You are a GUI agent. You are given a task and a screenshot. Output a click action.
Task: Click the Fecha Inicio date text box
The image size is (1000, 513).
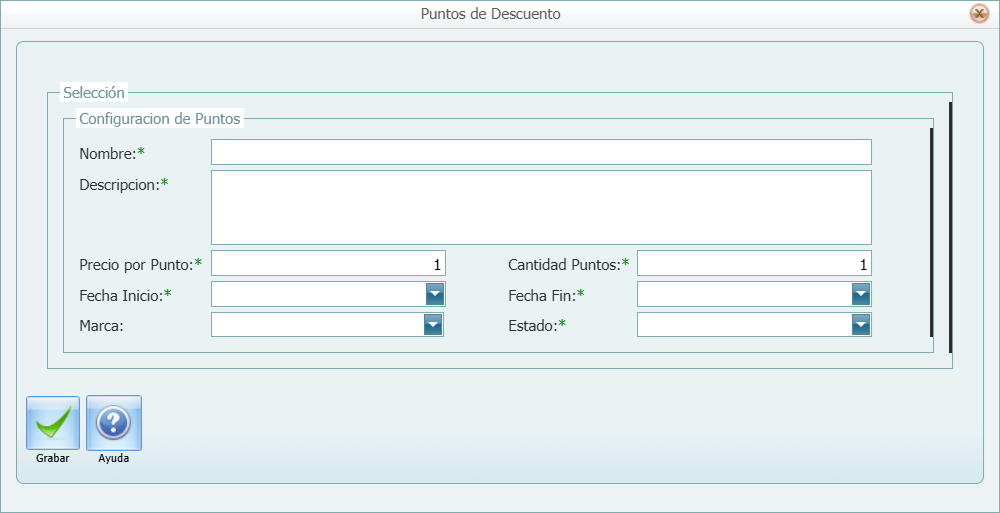click(x=317, y=294)
